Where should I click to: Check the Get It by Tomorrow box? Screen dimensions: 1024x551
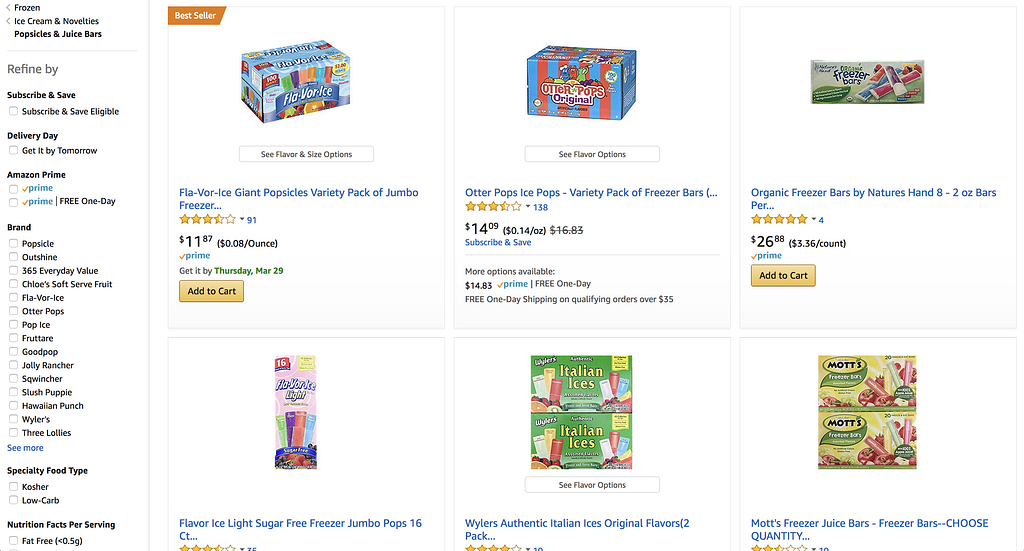pyautogui.click(x=14, y=151)
